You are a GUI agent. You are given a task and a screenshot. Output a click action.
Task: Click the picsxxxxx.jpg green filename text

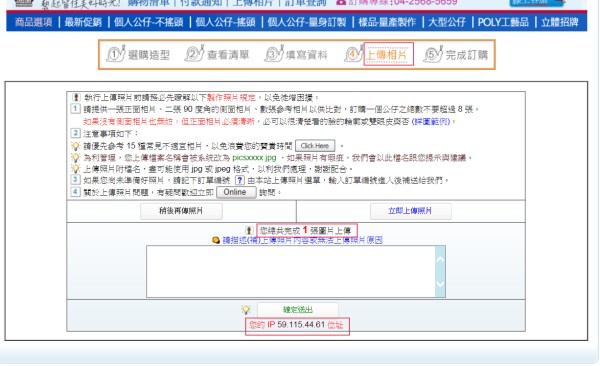(254, 158)
